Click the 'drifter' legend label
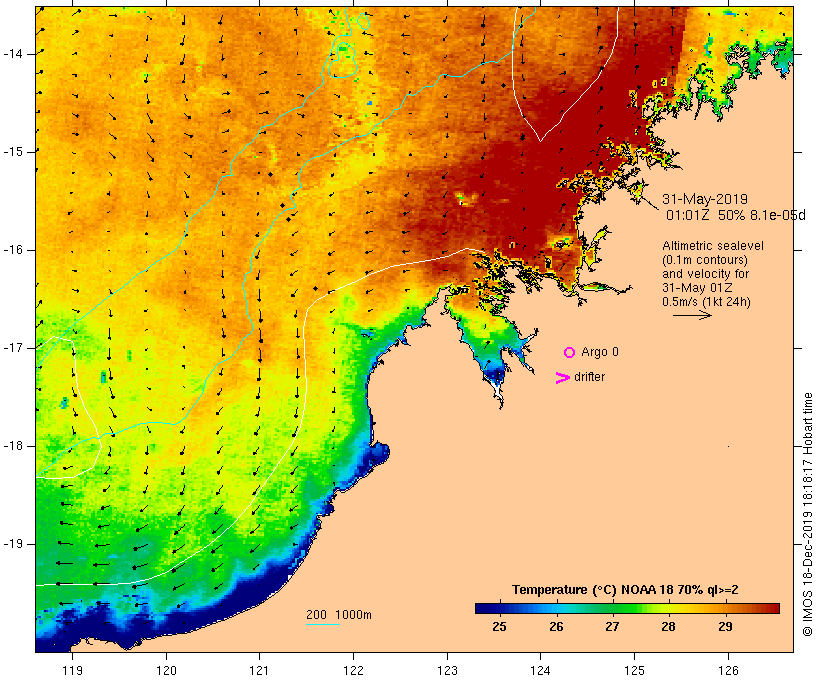Viewport: 820px width, 680px height. tap(589, 377)
